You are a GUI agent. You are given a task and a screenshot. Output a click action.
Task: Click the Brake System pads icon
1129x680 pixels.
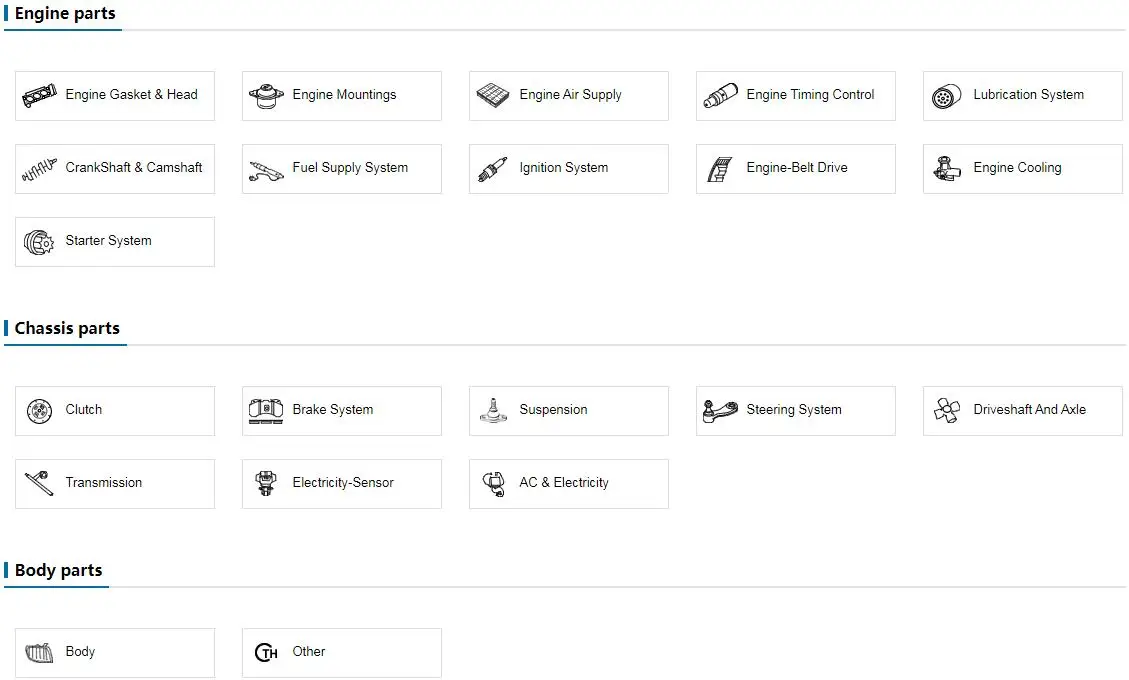pos(266,411)
